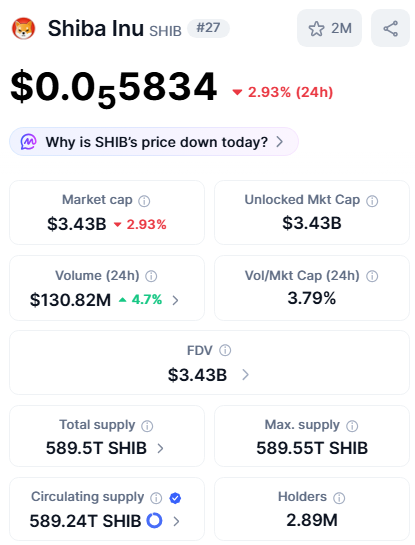Expand Volume (24h) details chevron
This screenshot has height=545, width=415.
tap(176, 300)
